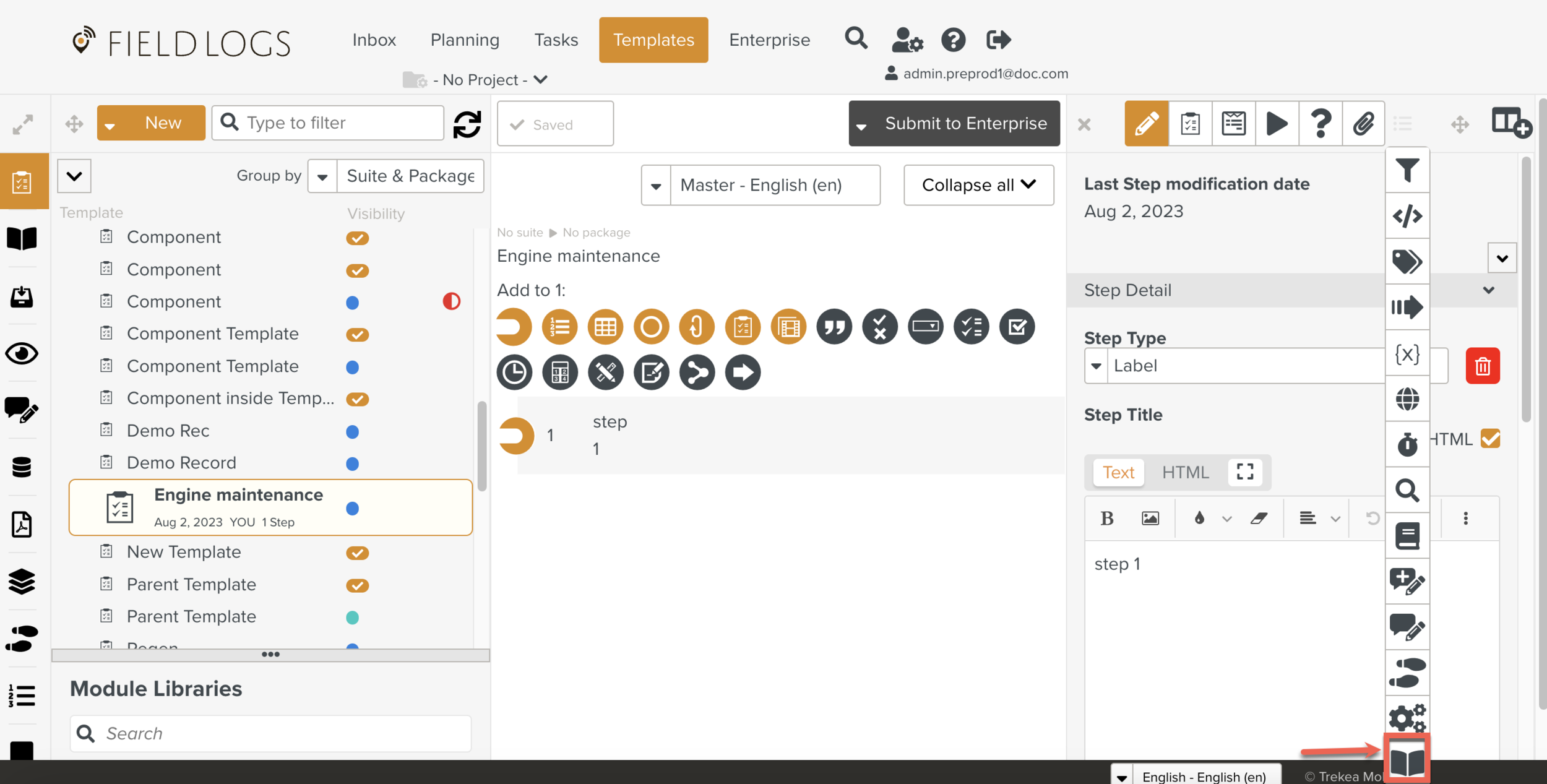This screenshot has height=784, width=1547.
Task: Click the text color droplet tool
Action: (x=1199, y=519)
